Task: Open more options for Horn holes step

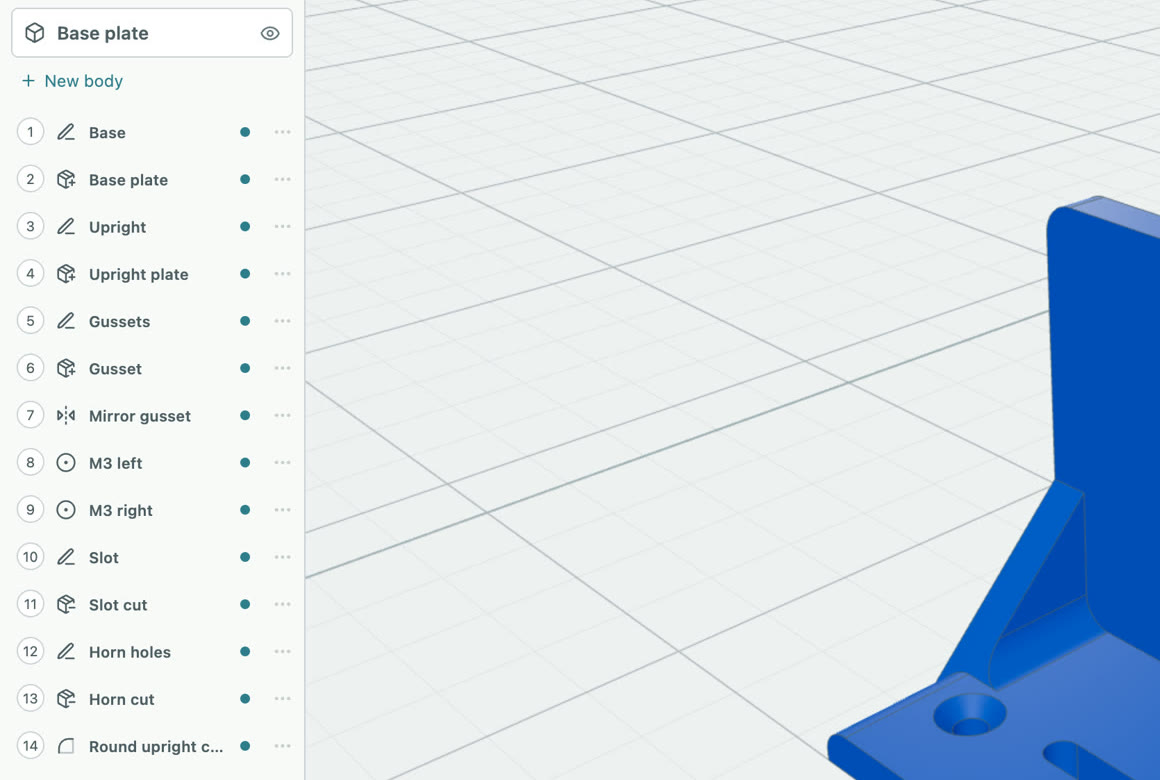Action: [x=283, y=651]
